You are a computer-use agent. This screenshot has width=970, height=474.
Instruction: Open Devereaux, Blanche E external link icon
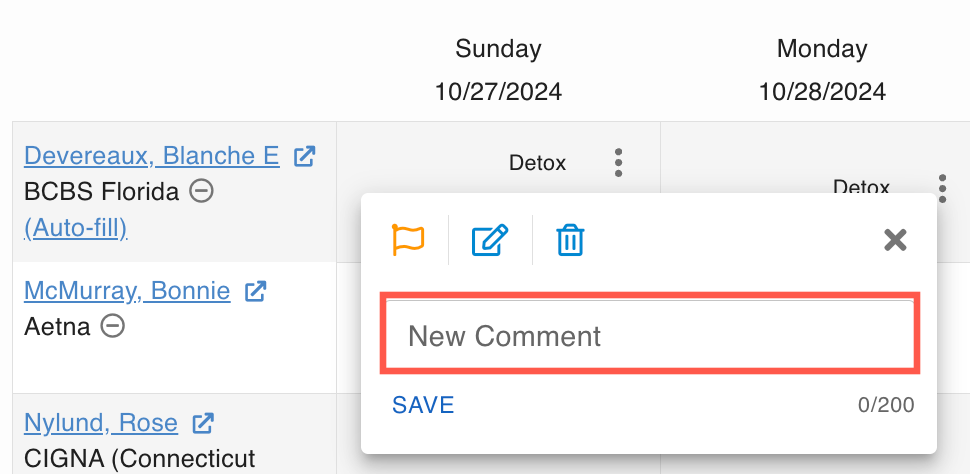point(304,156)
